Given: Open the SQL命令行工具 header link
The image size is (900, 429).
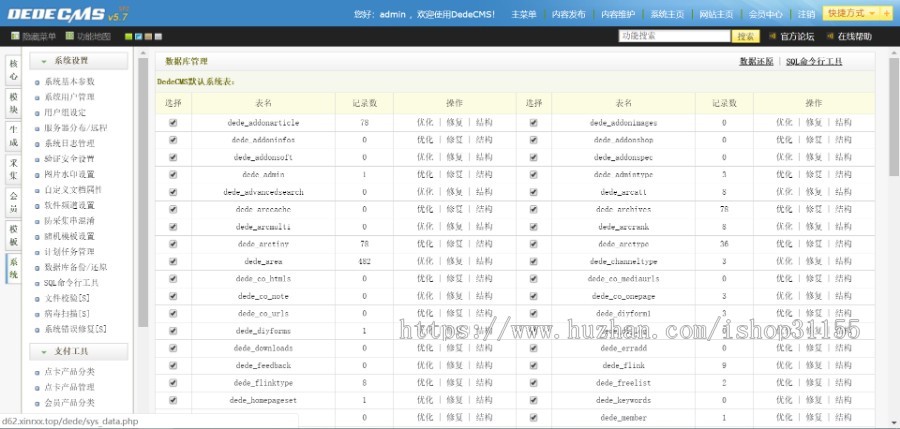Looking at the screenshot, I should (x=814, y=61).
